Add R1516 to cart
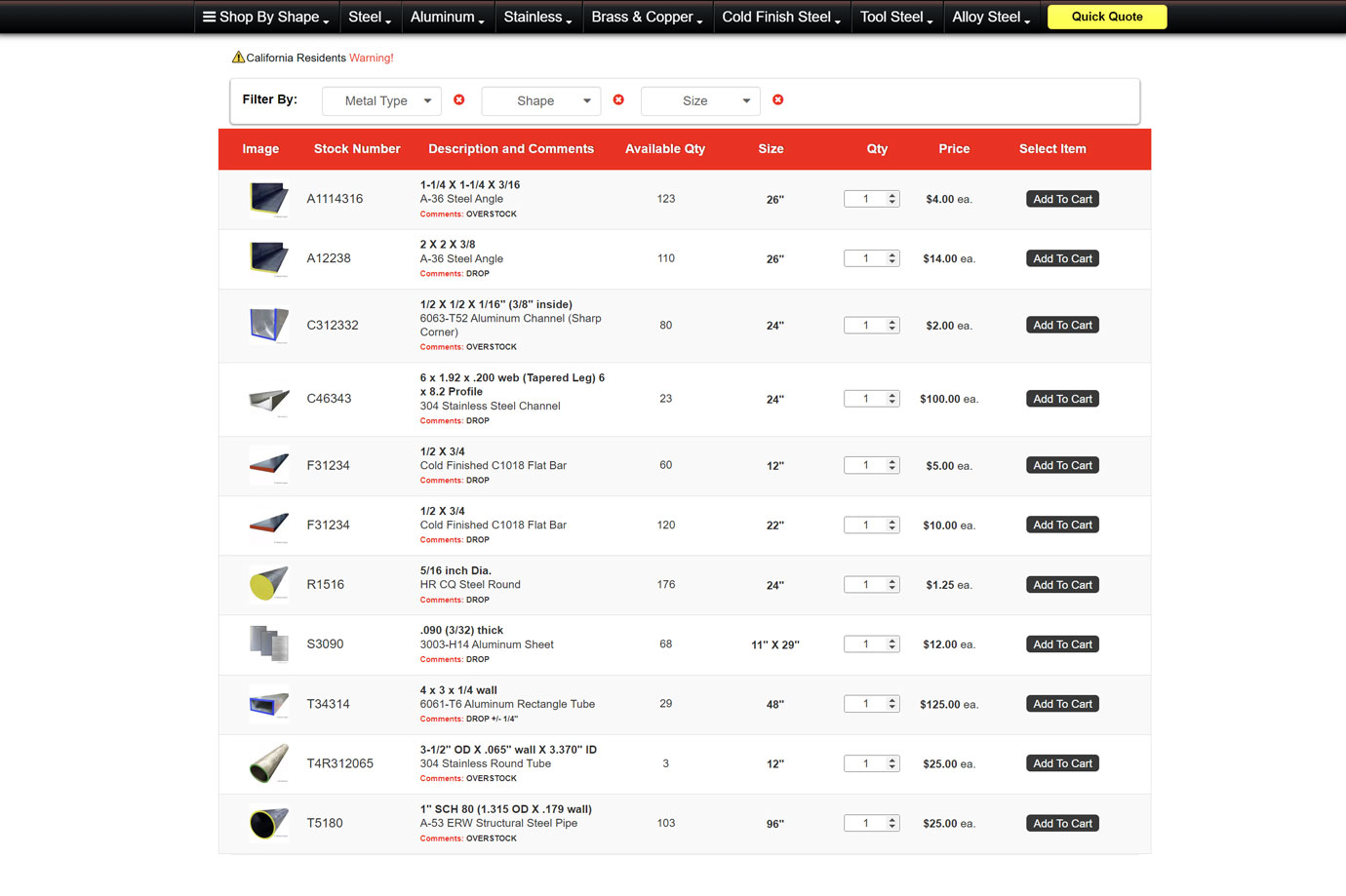 pyautogui.click(x=1062, y=585)
